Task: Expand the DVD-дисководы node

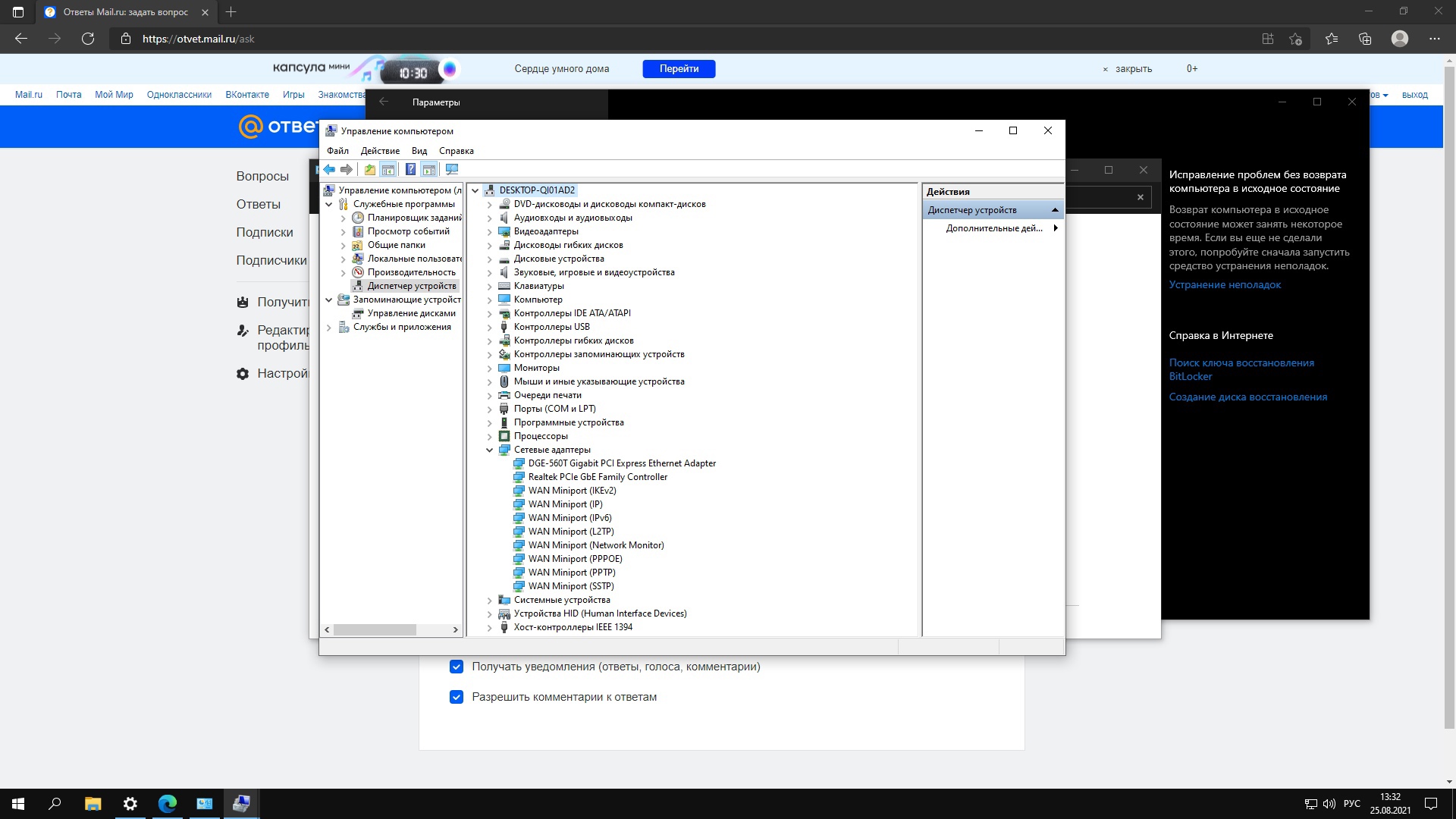Action: click(x=490, y=204)
